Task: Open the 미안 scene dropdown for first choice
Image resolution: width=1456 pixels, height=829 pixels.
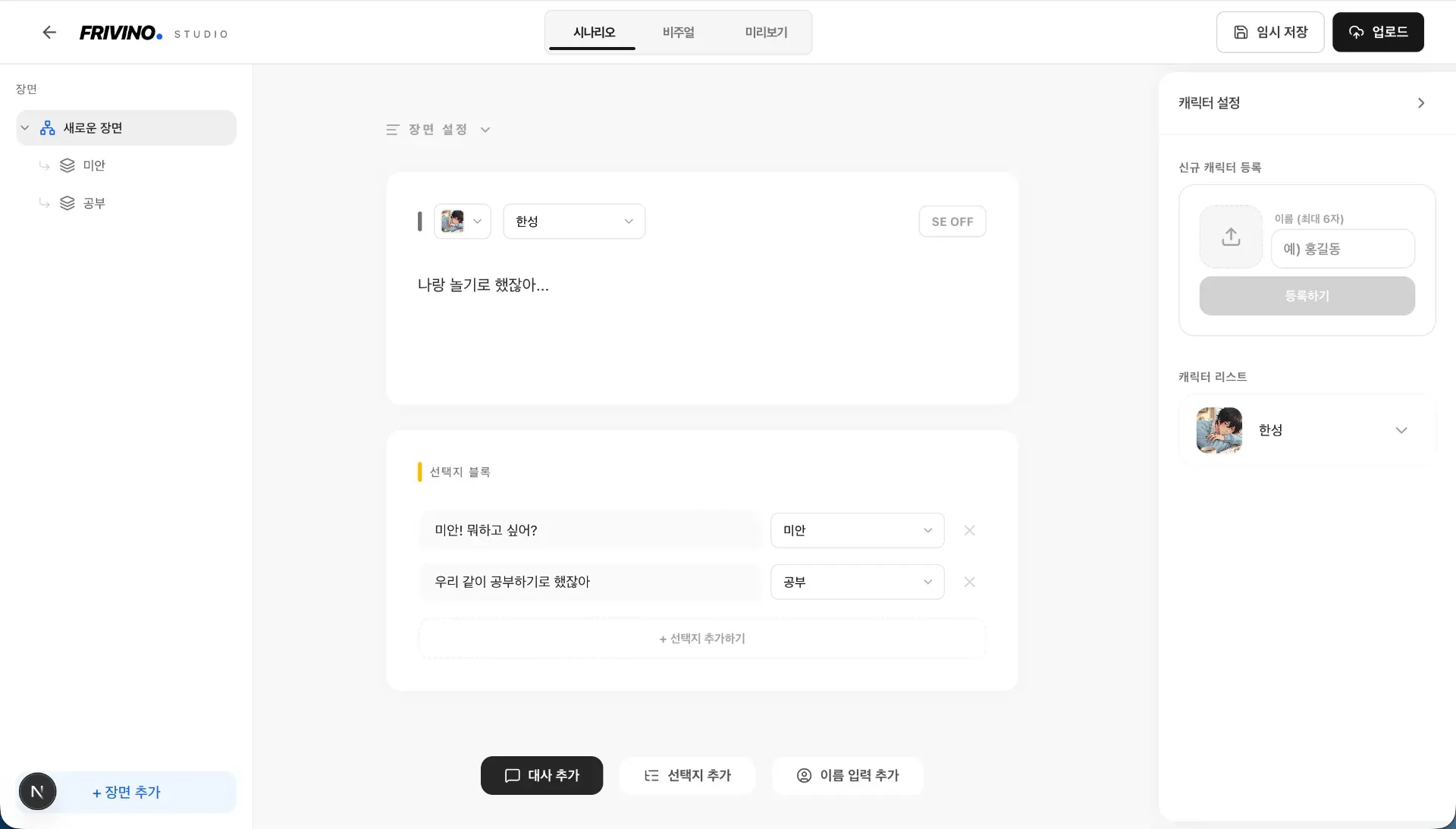Action: click(x=857, y=530)
